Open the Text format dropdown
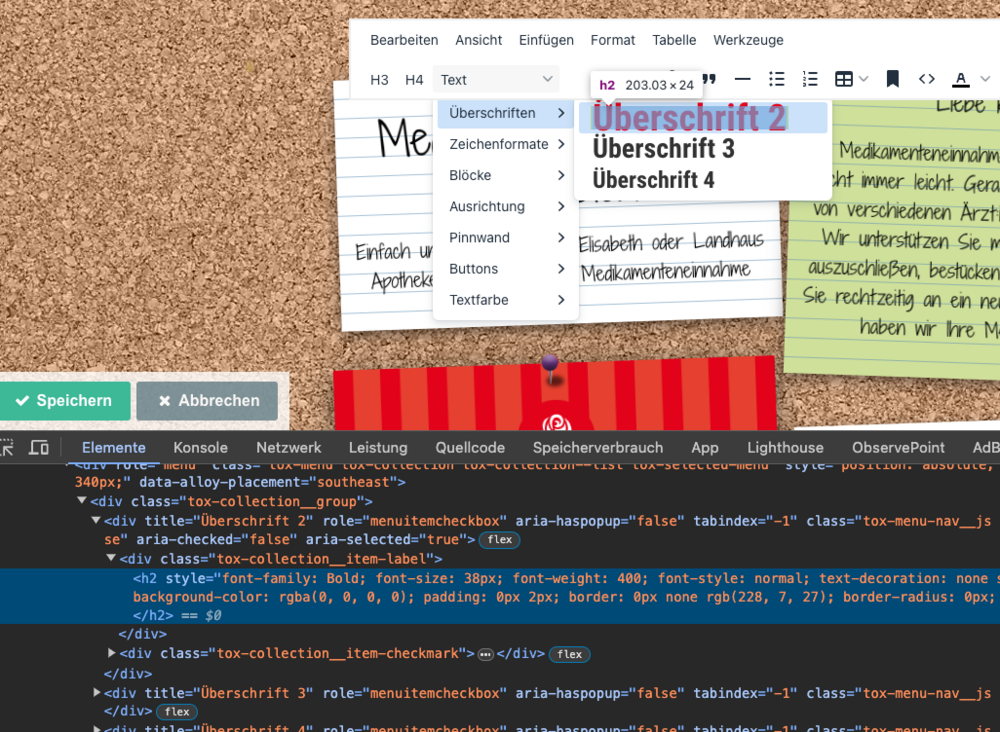Image resolution: width=1000 pixels, height=732 pixels. (x=496, y=80)
